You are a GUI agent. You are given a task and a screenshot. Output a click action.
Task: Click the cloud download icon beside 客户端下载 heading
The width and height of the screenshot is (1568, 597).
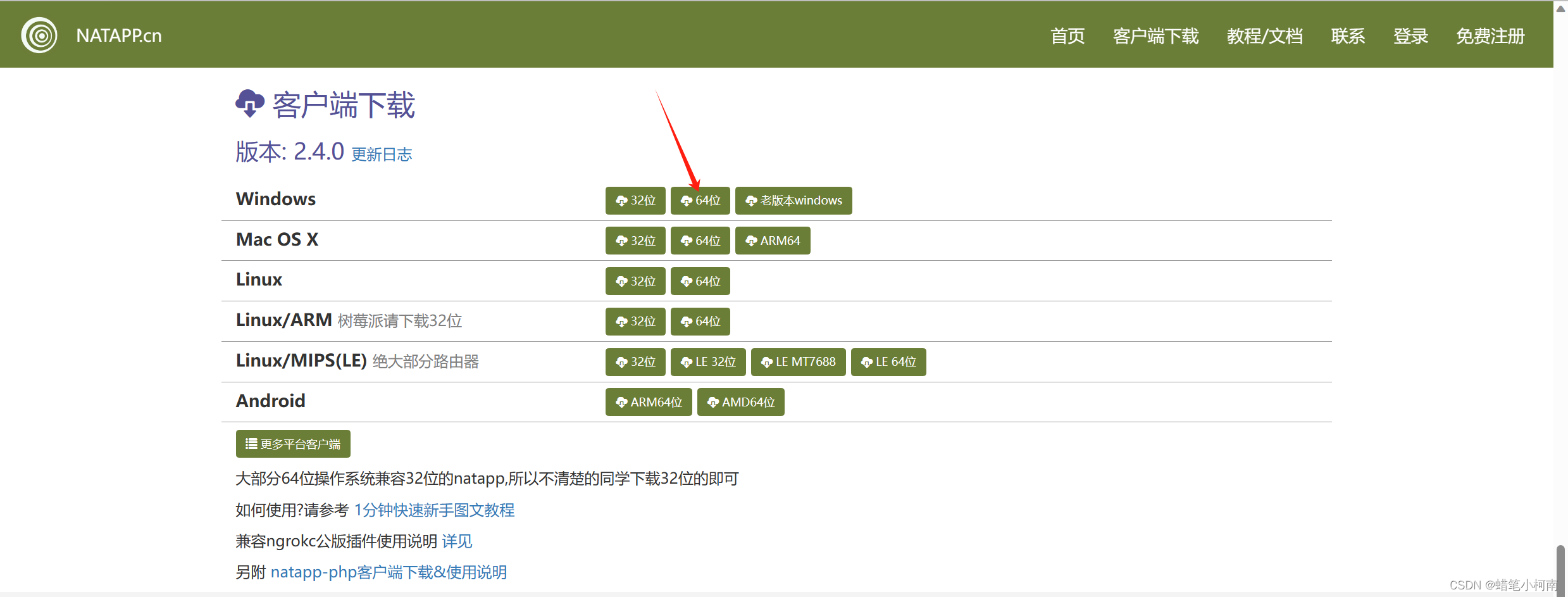pos(250,103)
